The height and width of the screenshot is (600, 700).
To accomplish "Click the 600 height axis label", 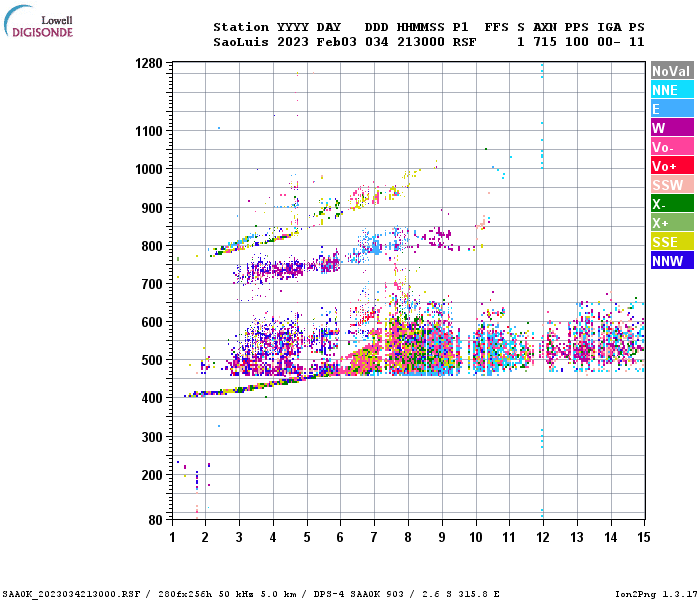I will coord(152,322).
